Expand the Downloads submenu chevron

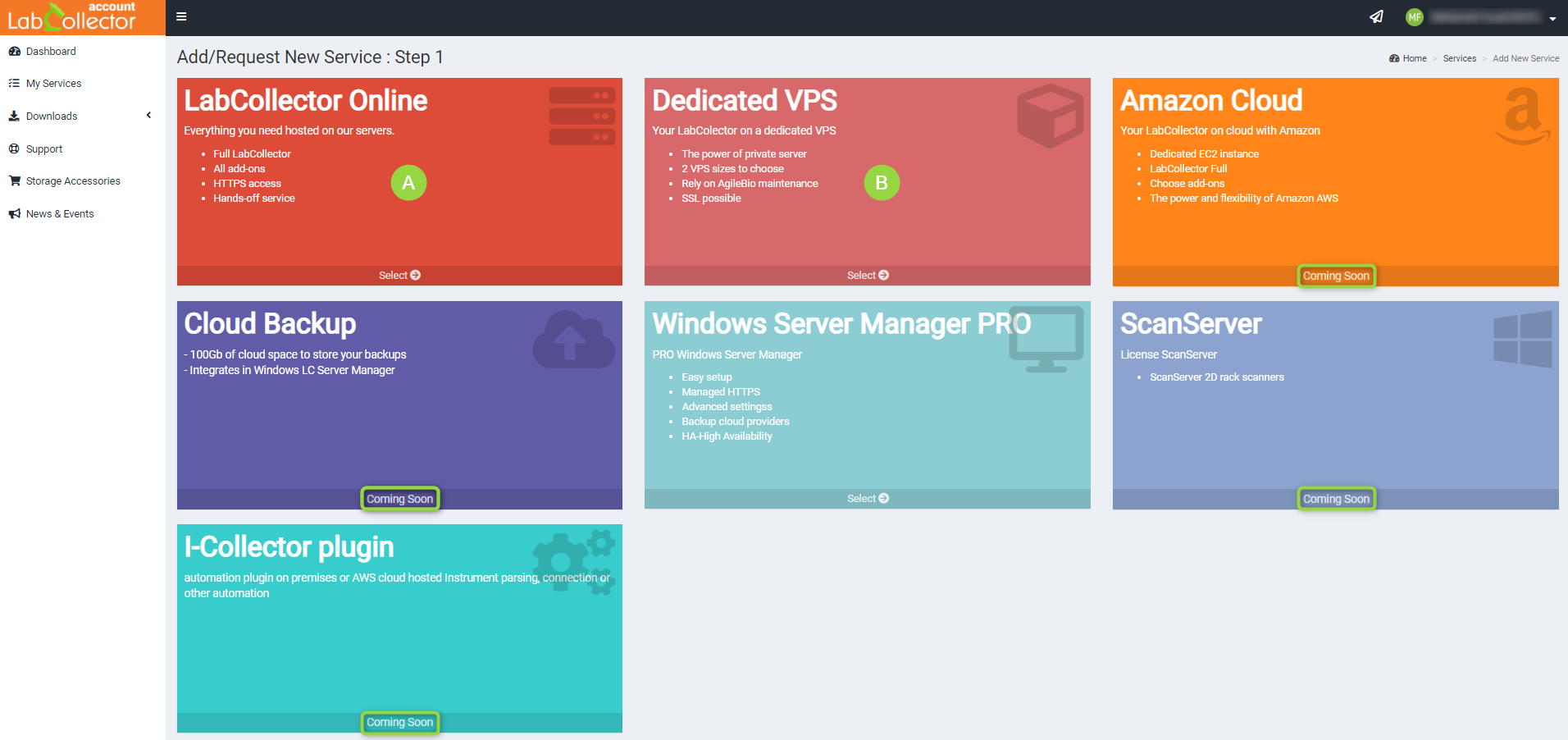[148, 116]
